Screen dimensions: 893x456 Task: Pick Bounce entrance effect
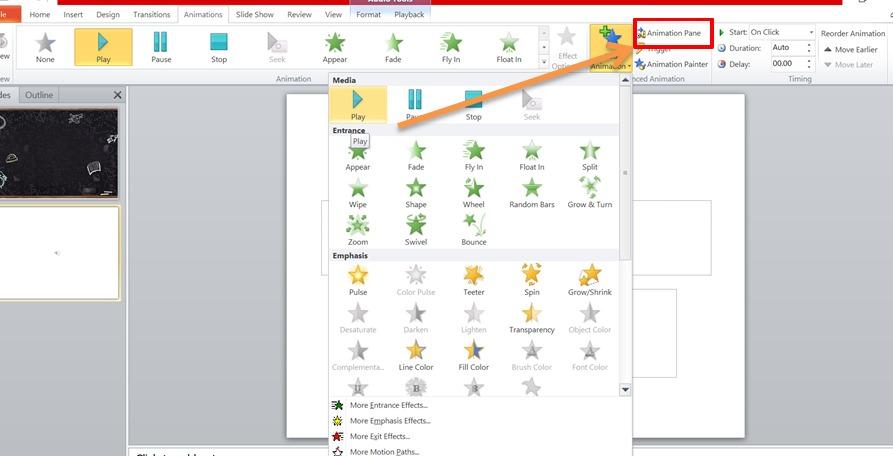[x=474, y=230]
